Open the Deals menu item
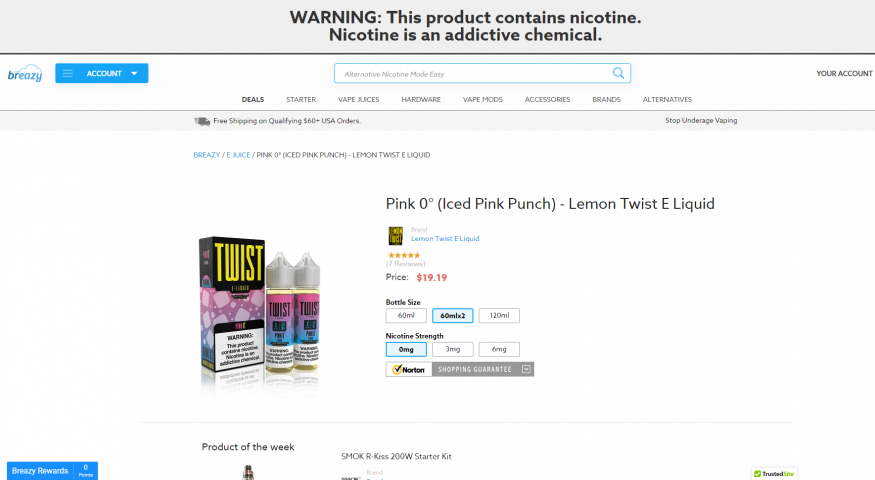Viewport: 875px width, 480px height. point(253,99)
